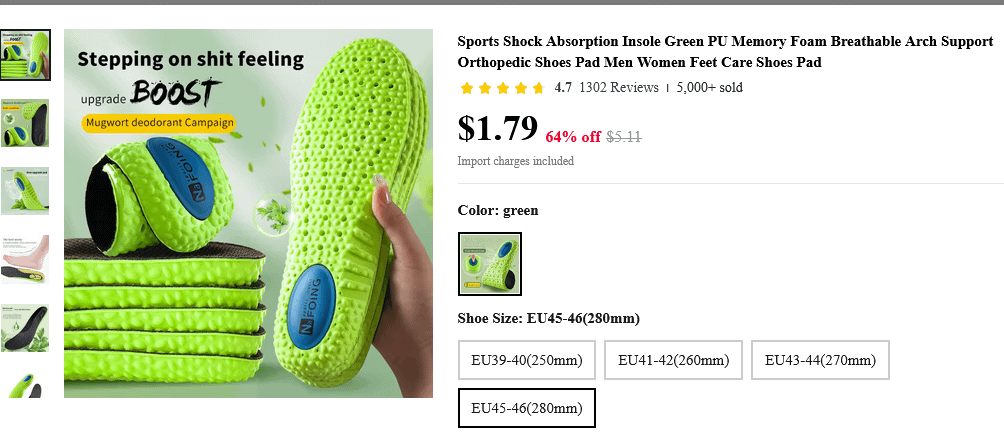View third thumbnail of single green insole
This screenshot has height=446, width=1004.
click(x=25, y=190)
